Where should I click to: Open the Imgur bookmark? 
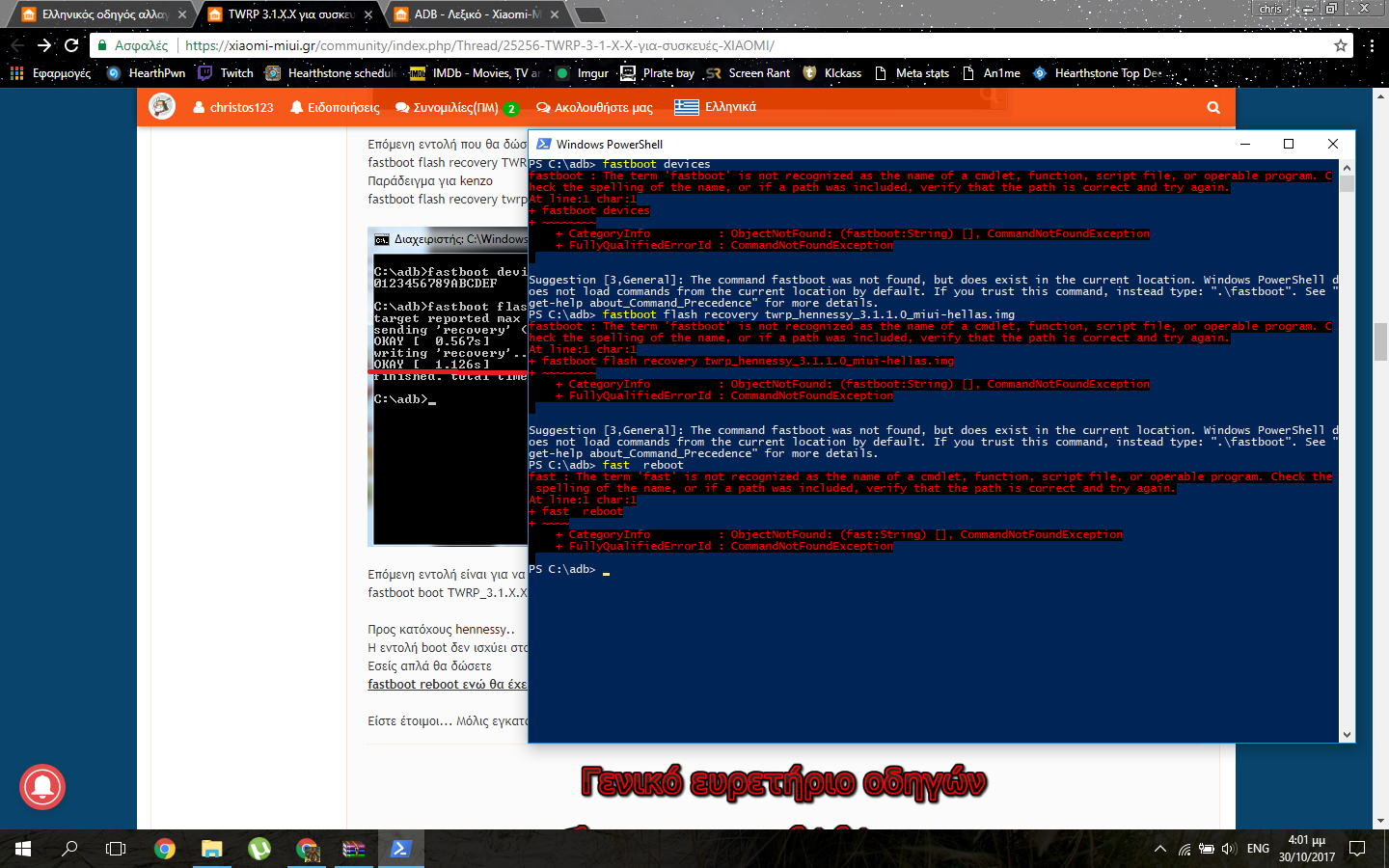coord(583,73)
